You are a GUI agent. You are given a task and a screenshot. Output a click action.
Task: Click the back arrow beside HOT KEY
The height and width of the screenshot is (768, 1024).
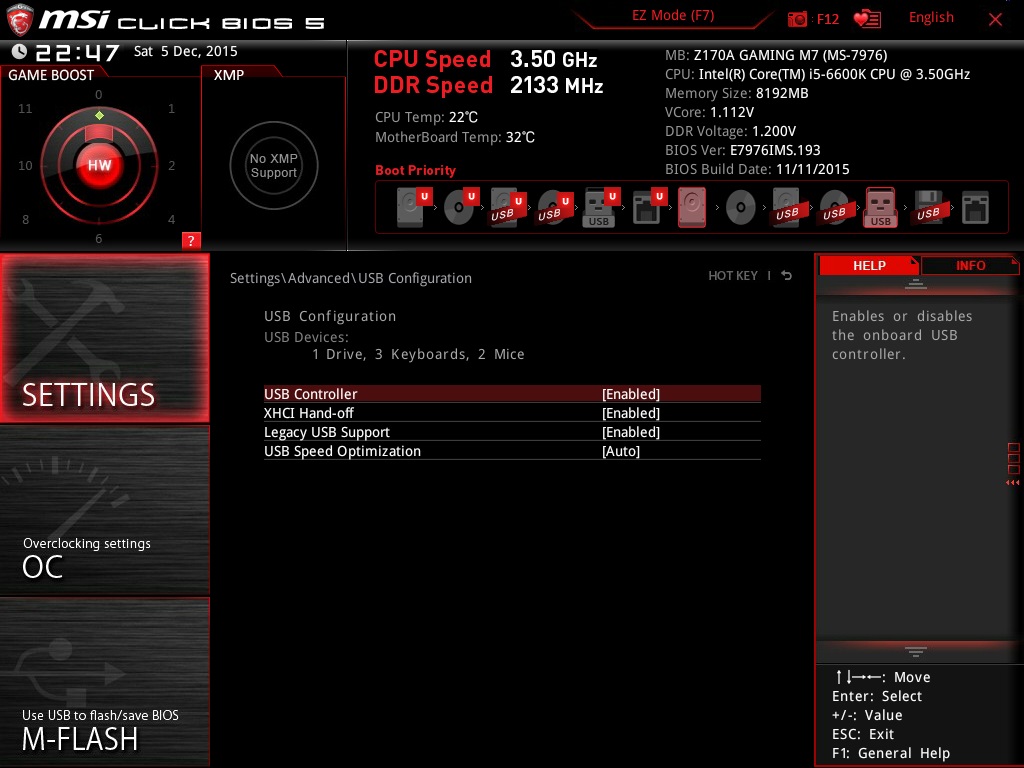tap(787, 276)
